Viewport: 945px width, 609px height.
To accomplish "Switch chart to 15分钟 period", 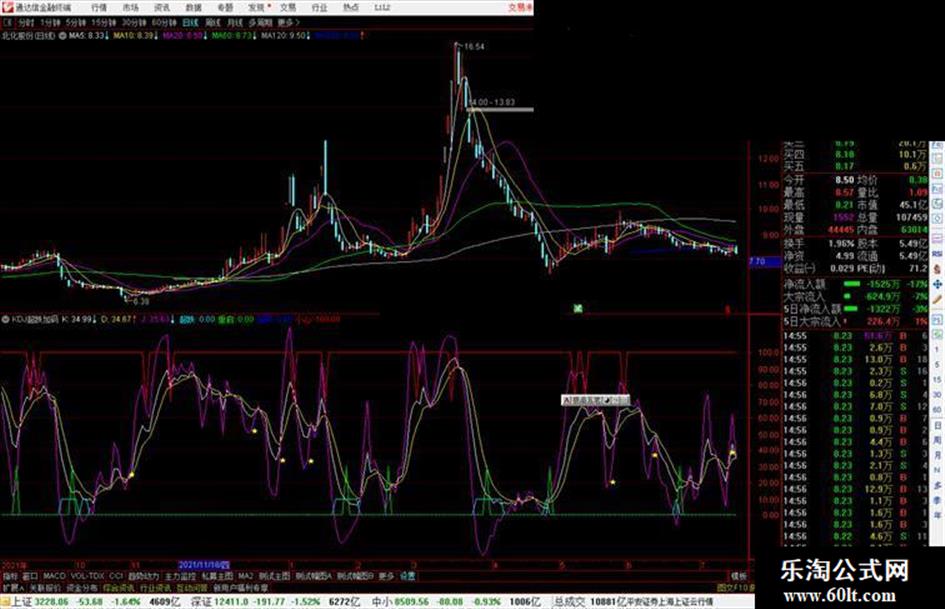I will [x=104, y=22].
